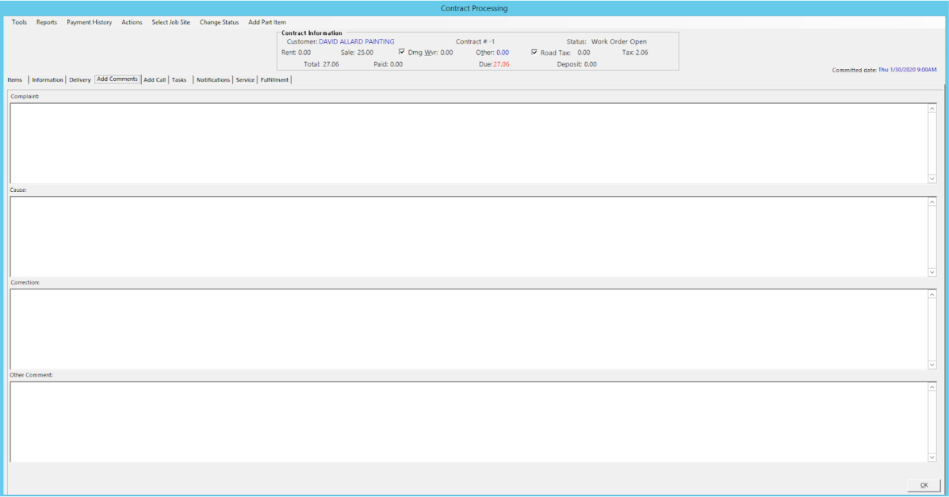
Task: Switch to the Delivery tab
Action: click(x=80, y=80)
